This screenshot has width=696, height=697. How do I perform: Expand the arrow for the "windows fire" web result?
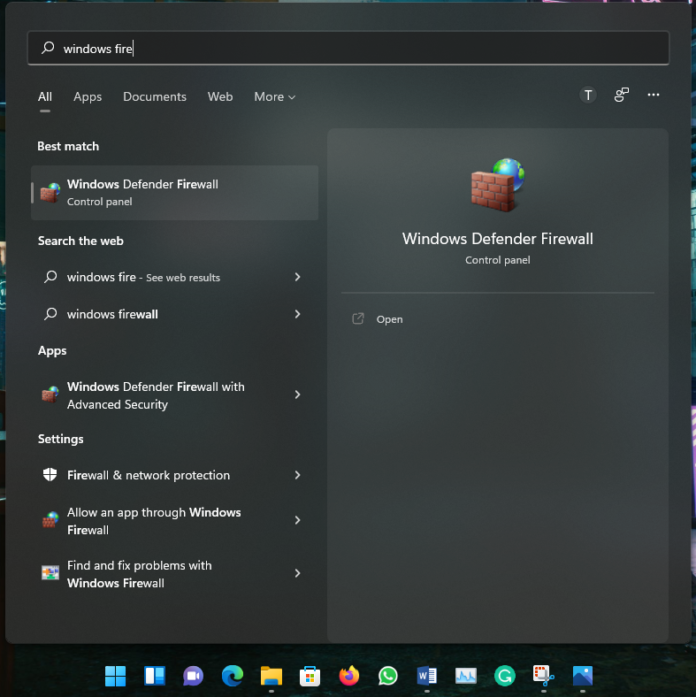click(297, 277)
